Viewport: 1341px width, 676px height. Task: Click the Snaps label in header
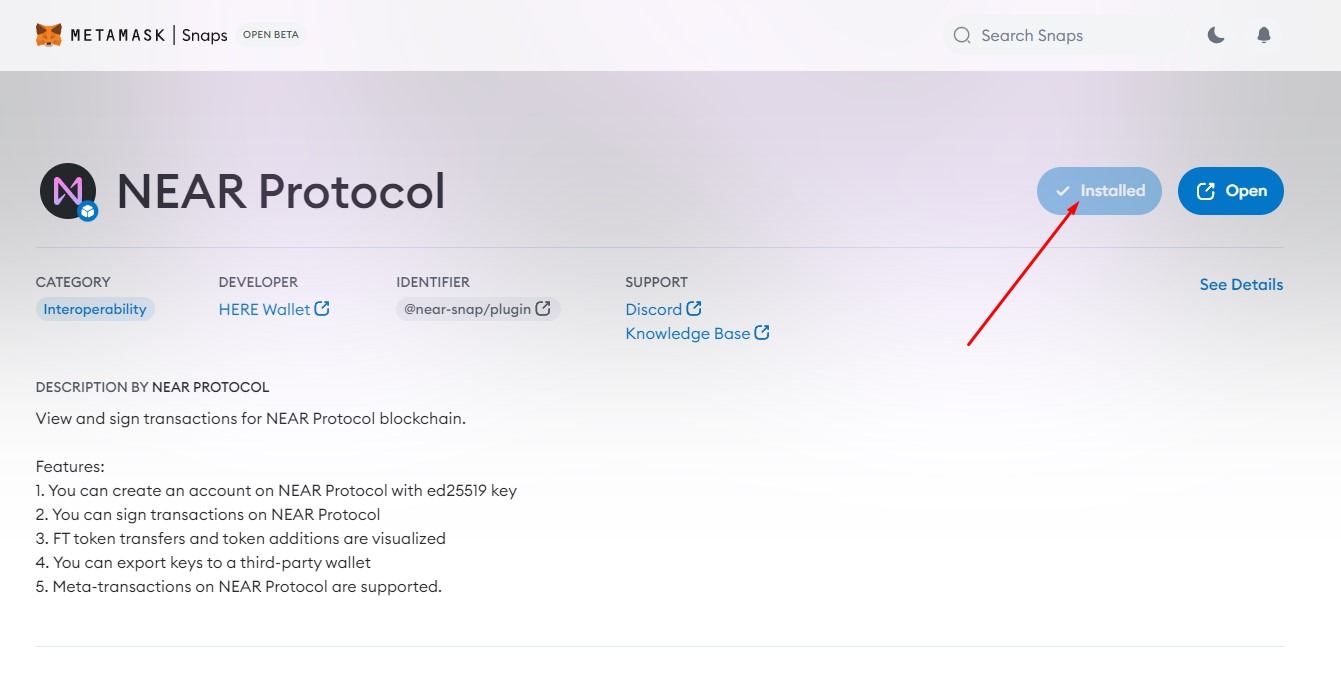tap(205, 35)
